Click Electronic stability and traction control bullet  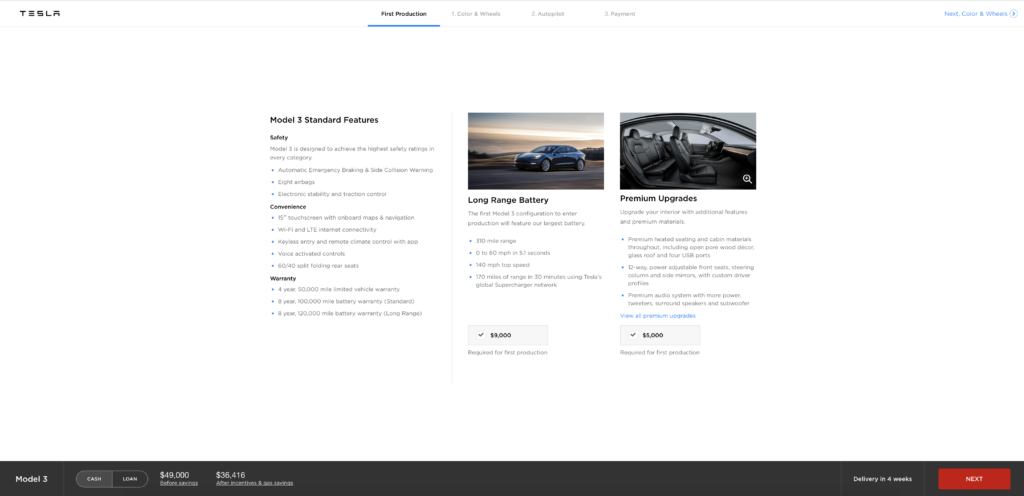point(332,194)
